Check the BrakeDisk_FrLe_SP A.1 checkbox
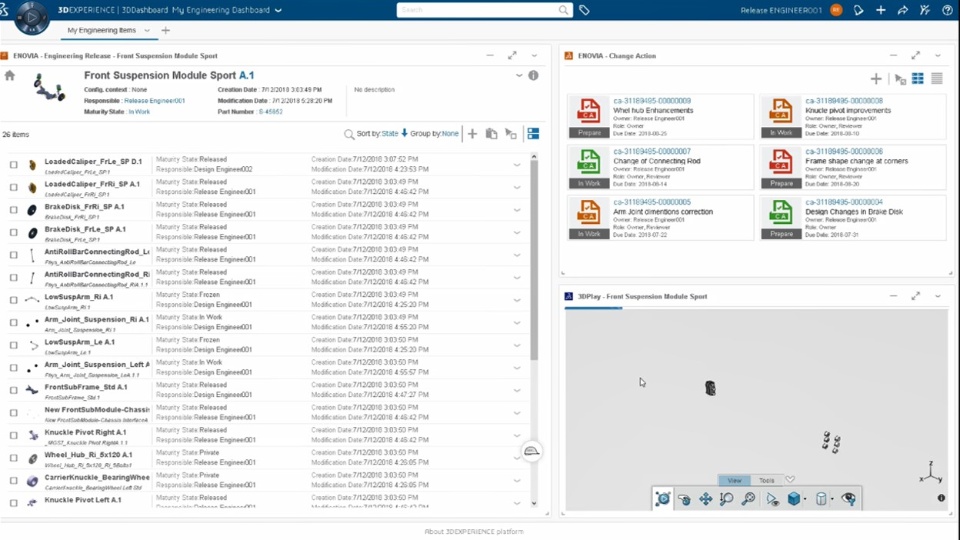Image resolution: width=960 pixels, height=540 pixels. tap(13, 233)
